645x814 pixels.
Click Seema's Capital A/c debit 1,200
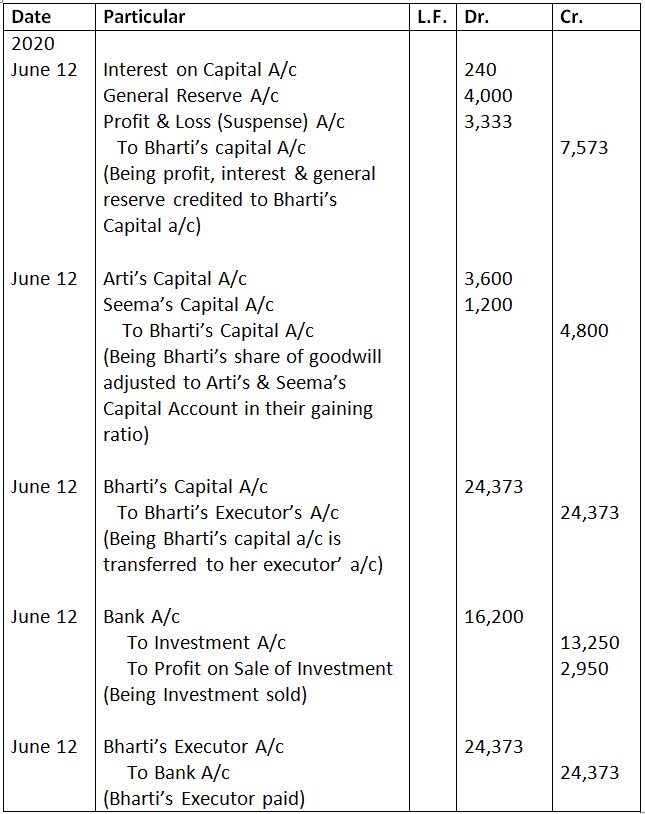pos(488,305)
